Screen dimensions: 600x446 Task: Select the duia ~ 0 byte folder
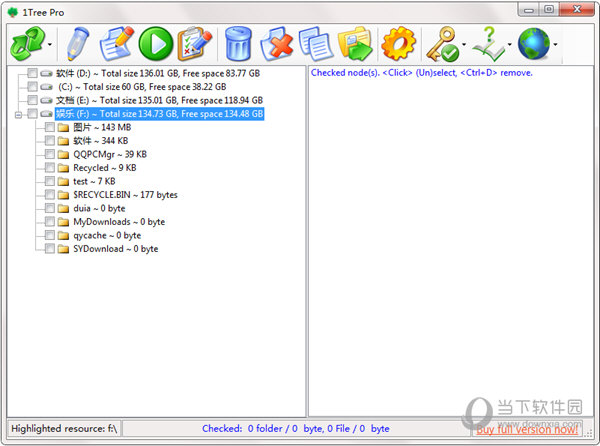[99, 208]
